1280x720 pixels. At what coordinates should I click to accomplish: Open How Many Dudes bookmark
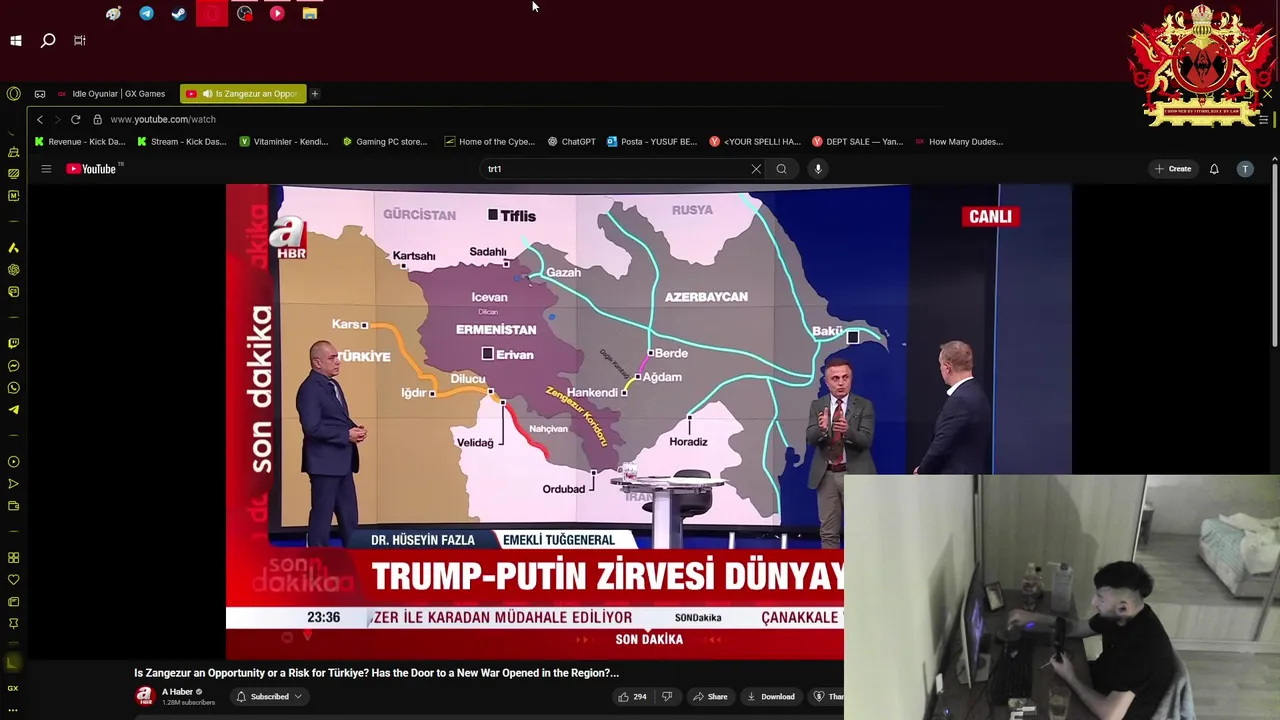point(959,142)
